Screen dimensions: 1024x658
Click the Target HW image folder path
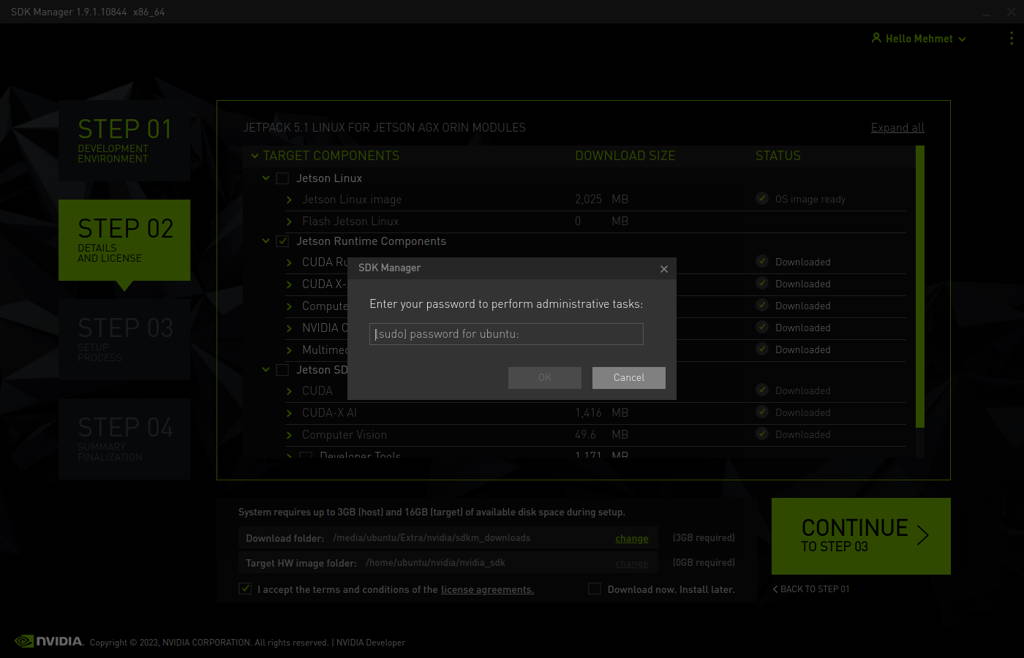point(436,563)
